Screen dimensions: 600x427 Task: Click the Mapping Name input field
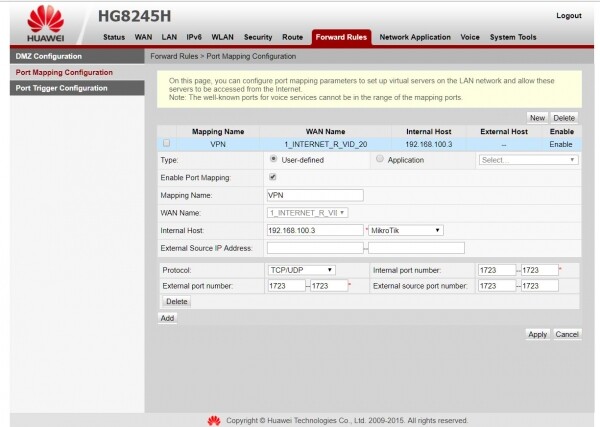(315, 195)
